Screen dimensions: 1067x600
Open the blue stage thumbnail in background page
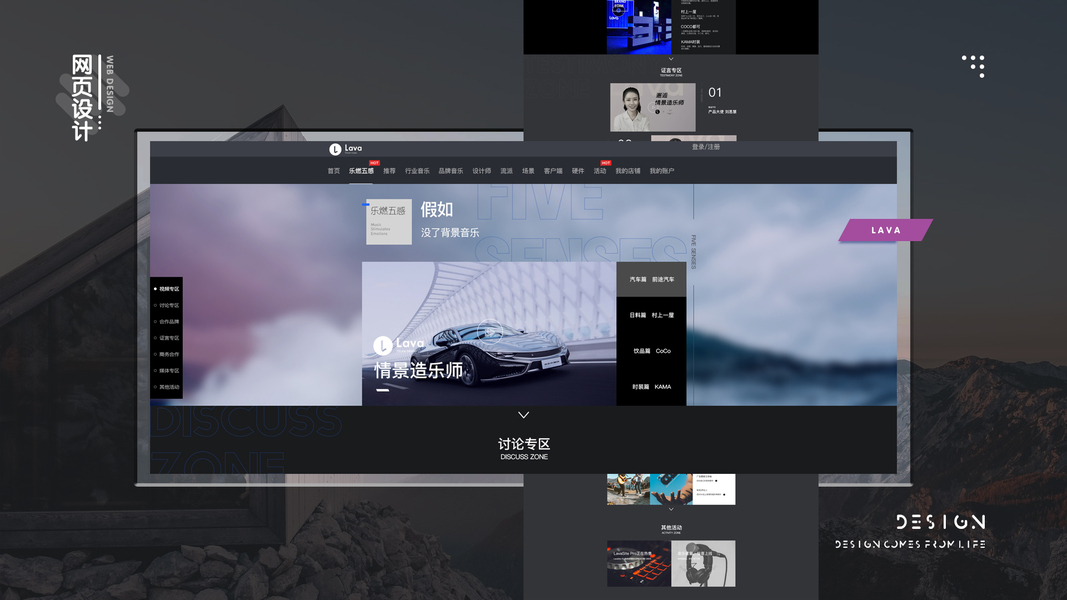pos(639,27)
